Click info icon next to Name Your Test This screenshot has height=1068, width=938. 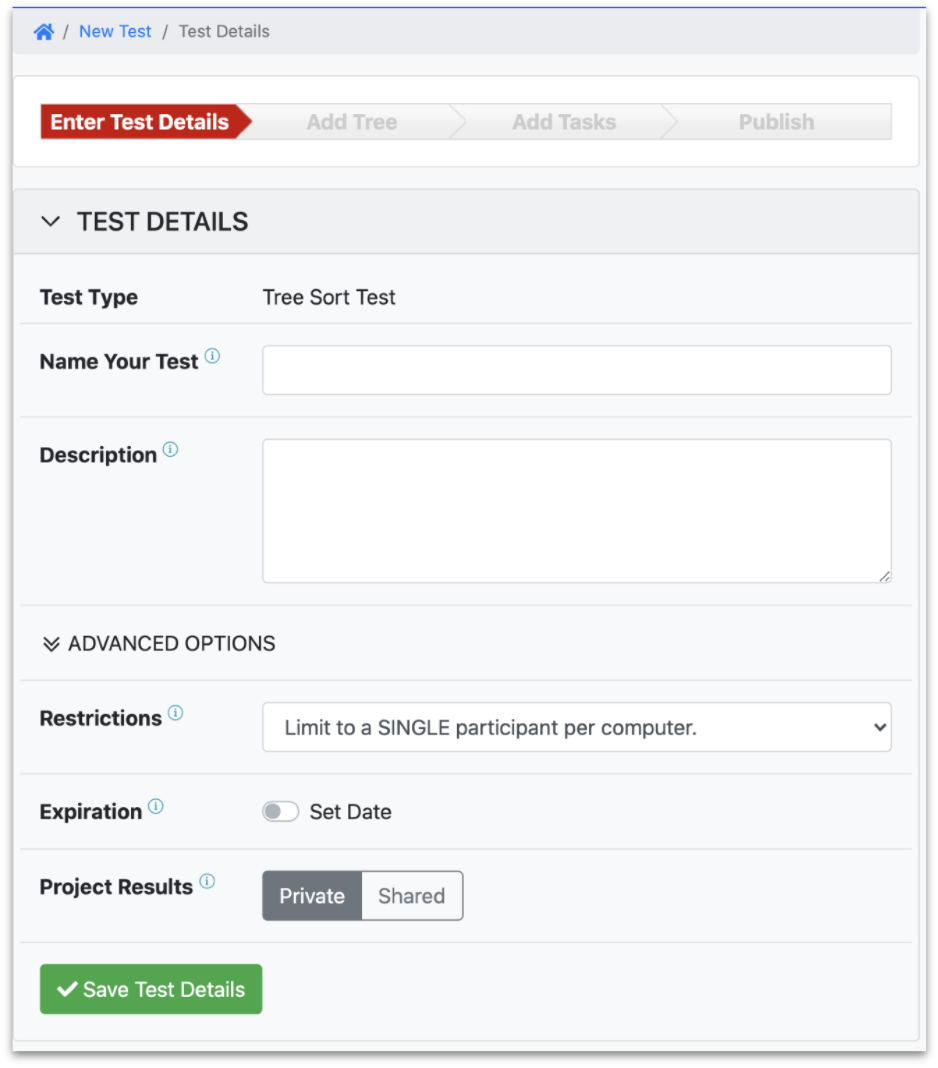pyautogui.click(x=212, y=356)
